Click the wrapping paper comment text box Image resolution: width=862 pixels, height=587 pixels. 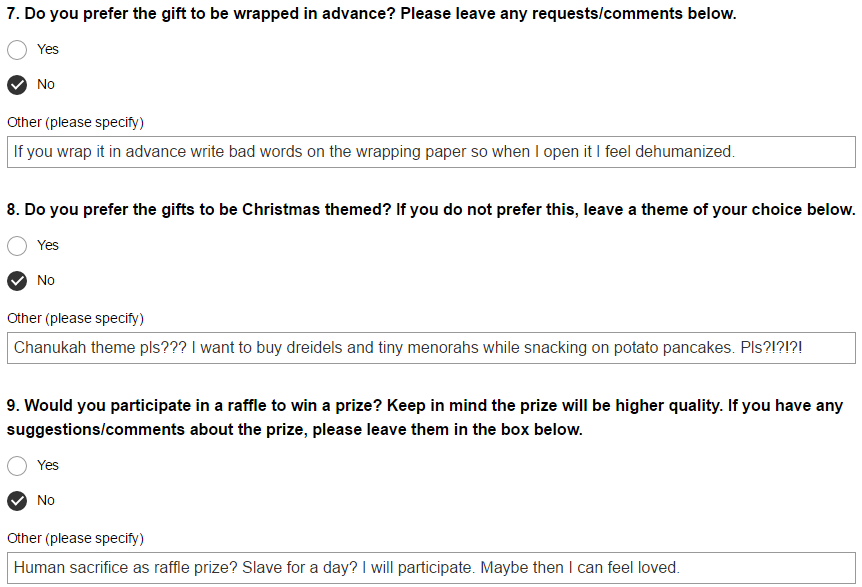click(x=431, y=152)
